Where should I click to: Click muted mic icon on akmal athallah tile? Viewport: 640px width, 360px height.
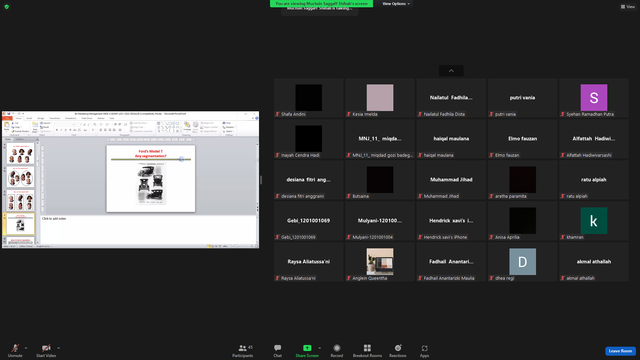[x=563, y=278]
